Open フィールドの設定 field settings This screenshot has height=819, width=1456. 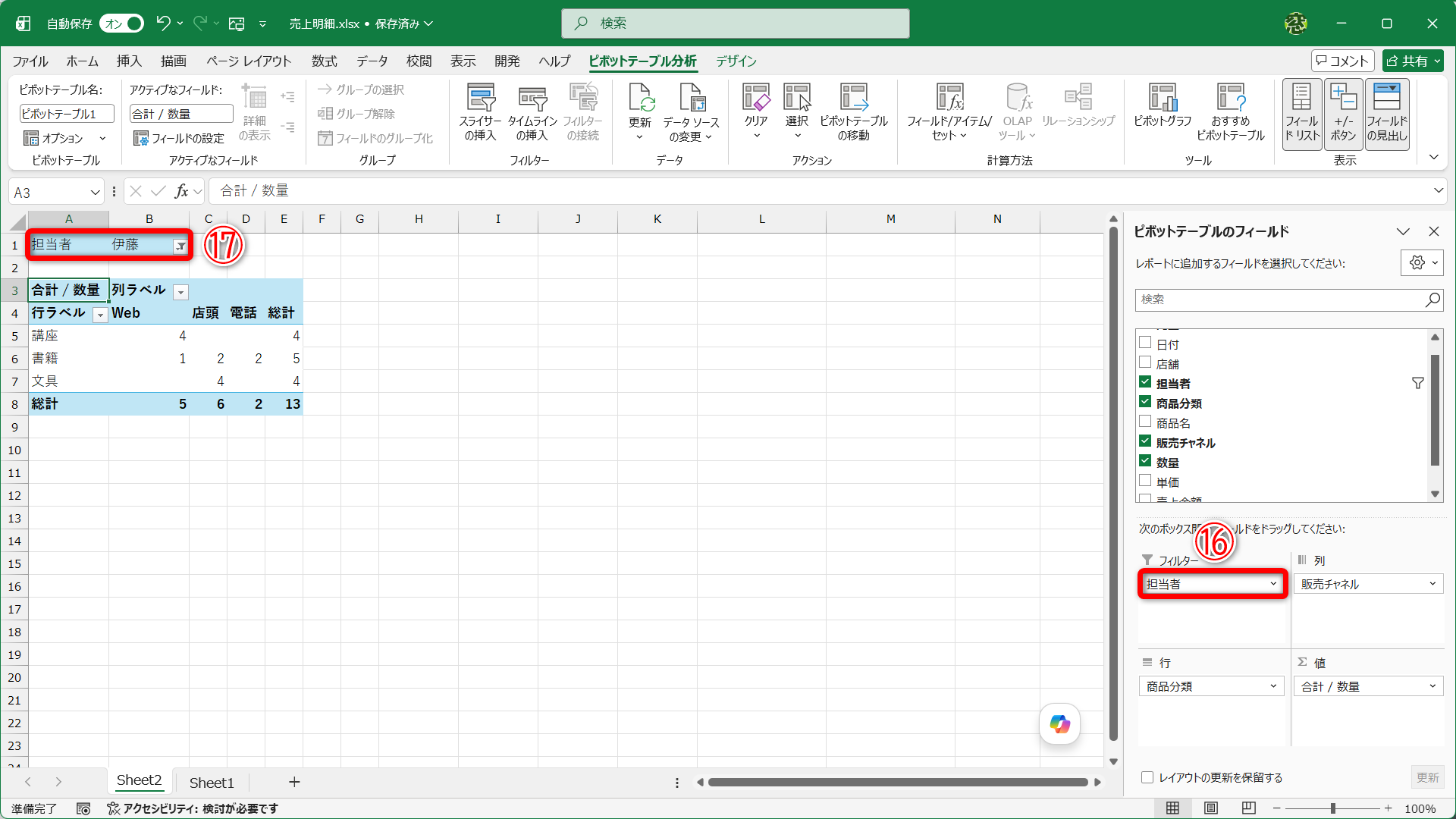[x=179, y=139]
